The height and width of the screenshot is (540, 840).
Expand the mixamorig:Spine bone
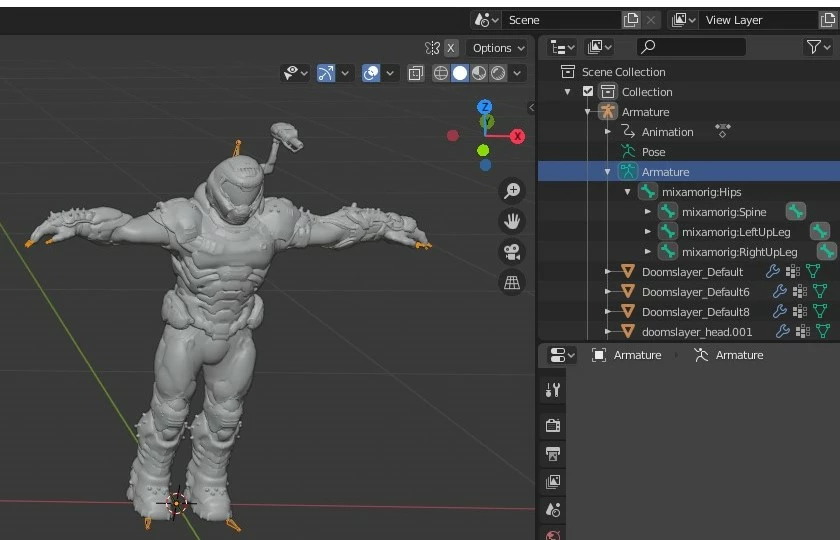pyautogui.click(x=648, y=212)
